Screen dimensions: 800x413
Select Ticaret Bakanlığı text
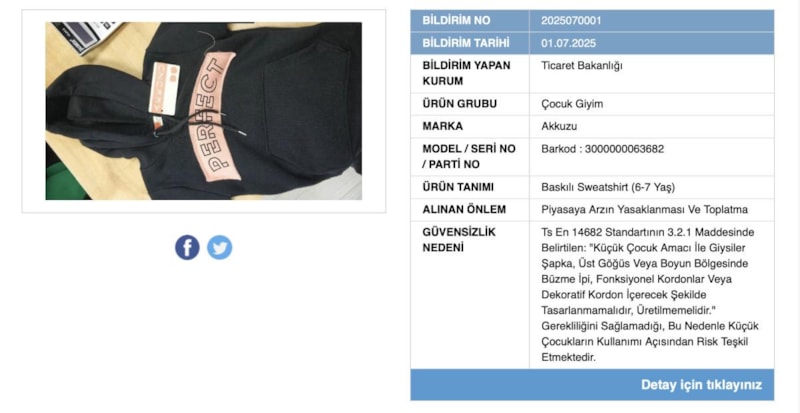[582, 66]
